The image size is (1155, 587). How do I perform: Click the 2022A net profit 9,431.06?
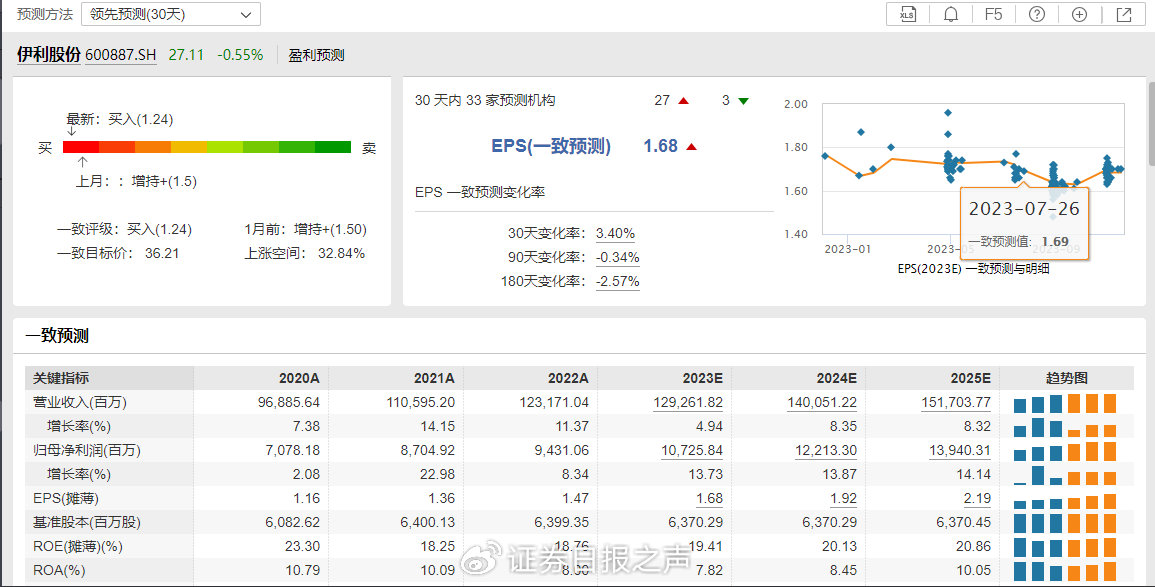[x=561, y=451]
